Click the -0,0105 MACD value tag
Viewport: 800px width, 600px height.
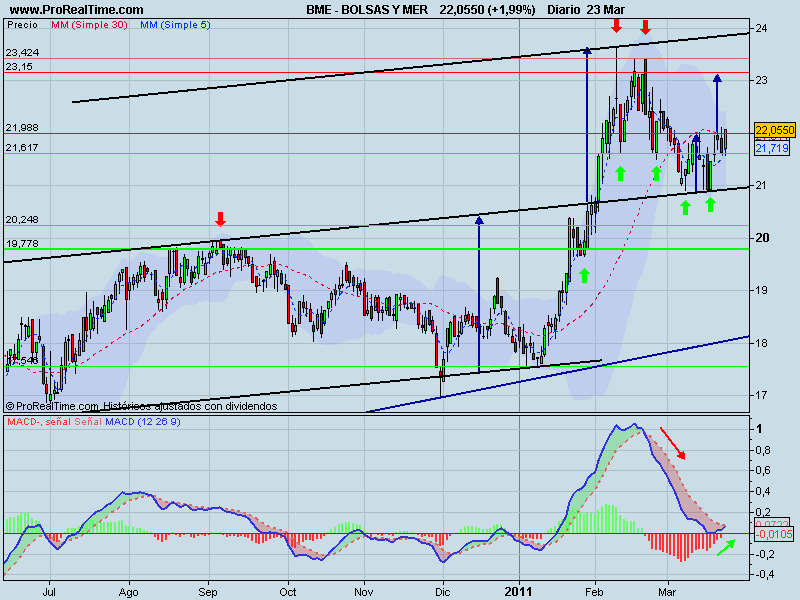pos(774,534)
